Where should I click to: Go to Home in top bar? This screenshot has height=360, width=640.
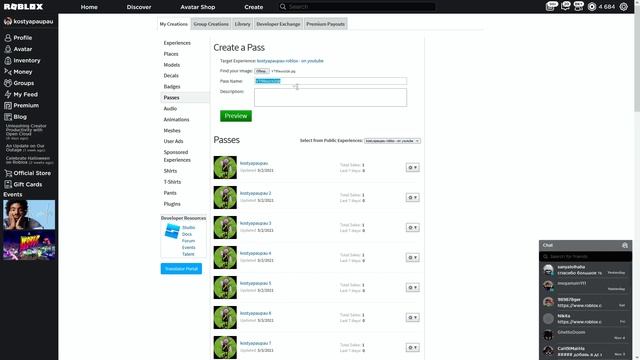point(89,7)
